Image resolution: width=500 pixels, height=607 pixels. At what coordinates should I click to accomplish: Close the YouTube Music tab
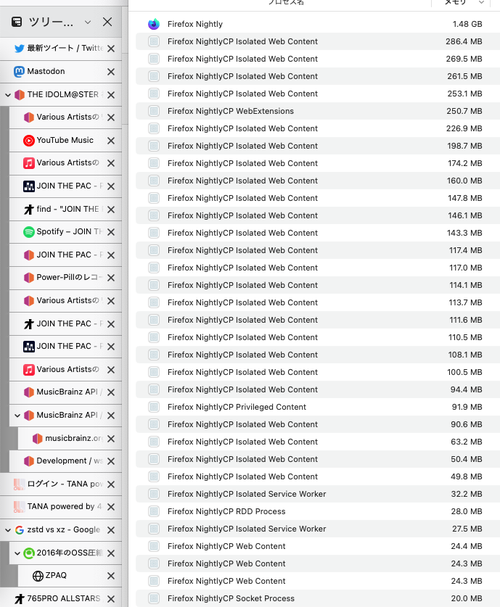point(111,141)
